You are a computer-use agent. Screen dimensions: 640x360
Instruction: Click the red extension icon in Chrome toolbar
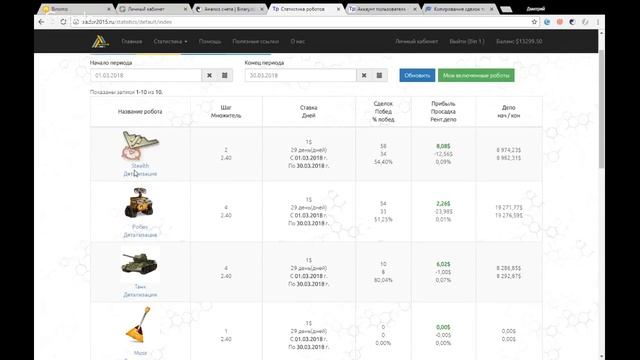coord(560,22)
